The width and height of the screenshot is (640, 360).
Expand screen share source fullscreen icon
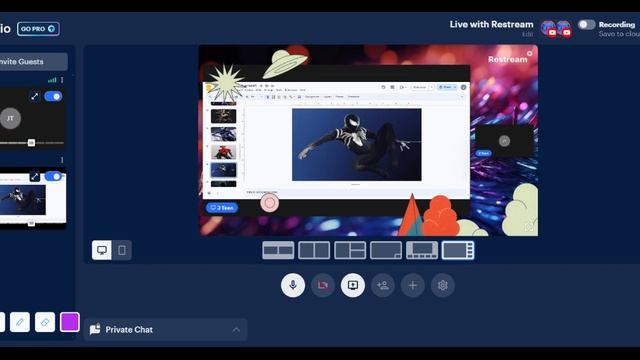pos(35,176)
